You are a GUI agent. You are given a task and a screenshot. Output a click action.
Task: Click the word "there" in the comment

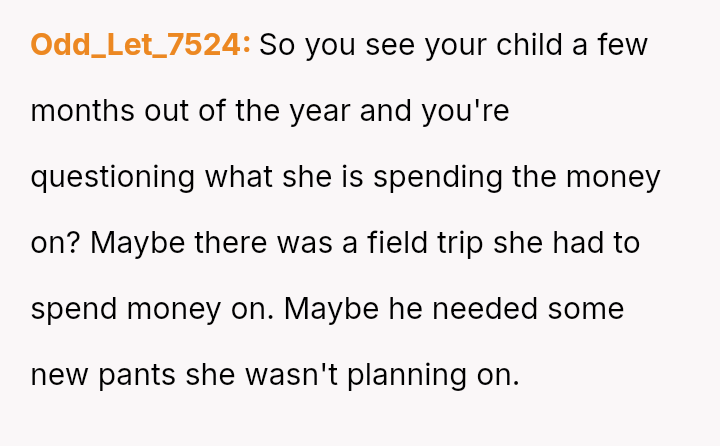(x=226, y=243)
